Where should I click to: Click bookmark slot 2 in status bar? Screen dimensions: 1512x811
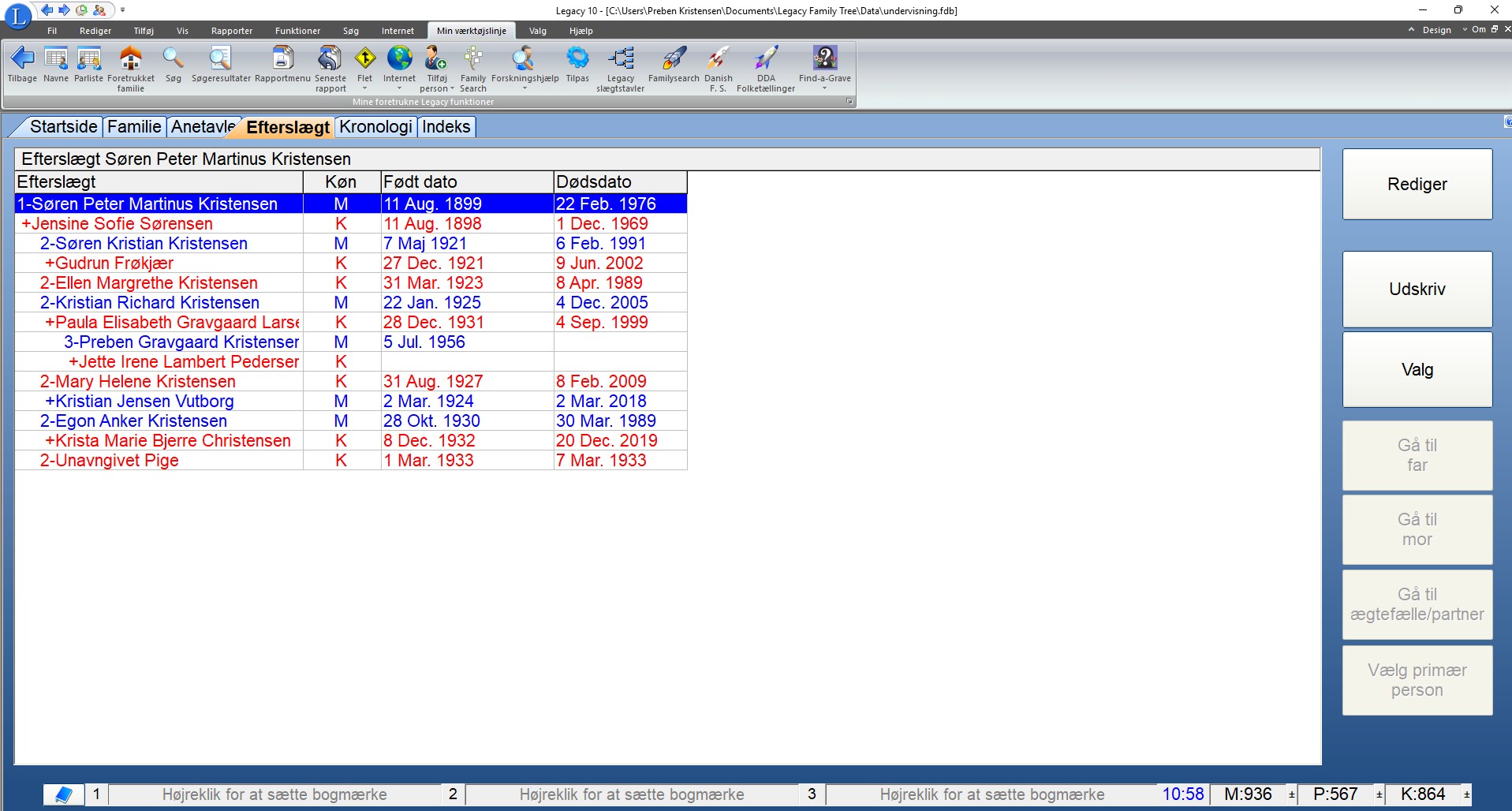pos(453,794)
